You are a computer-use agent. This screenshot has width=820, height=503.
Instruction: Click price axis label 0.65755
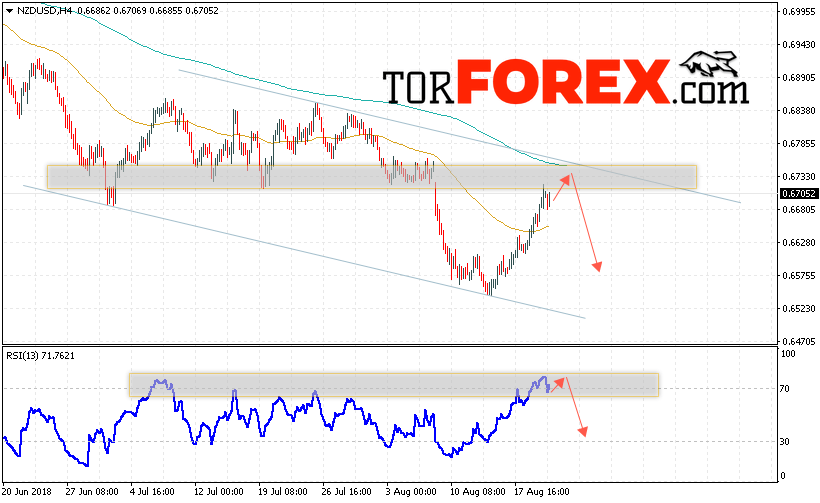click(x=799, y=275)
